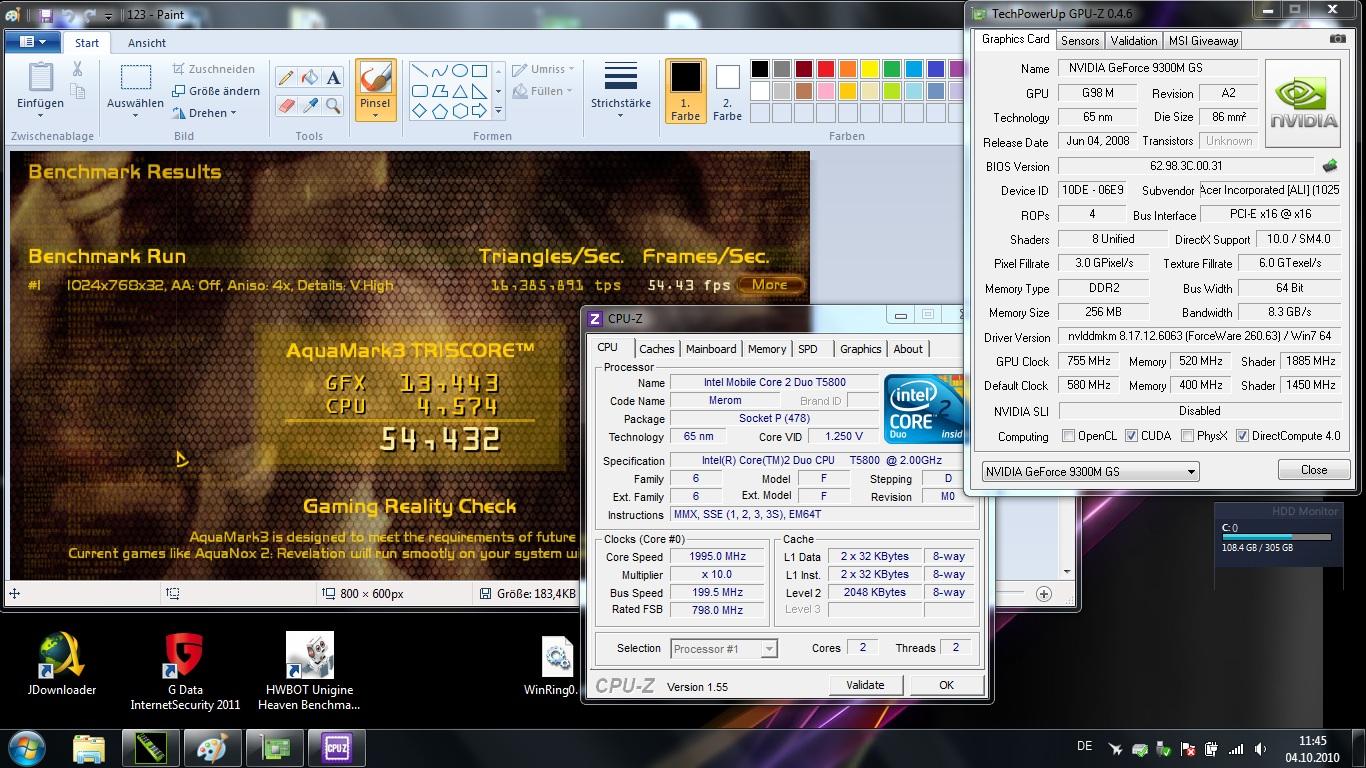Toggle the OpenCL checkbox in GPU-Z
Image resolution: width=1366 pixels, height=768 pixels.
pos(1068,436)
